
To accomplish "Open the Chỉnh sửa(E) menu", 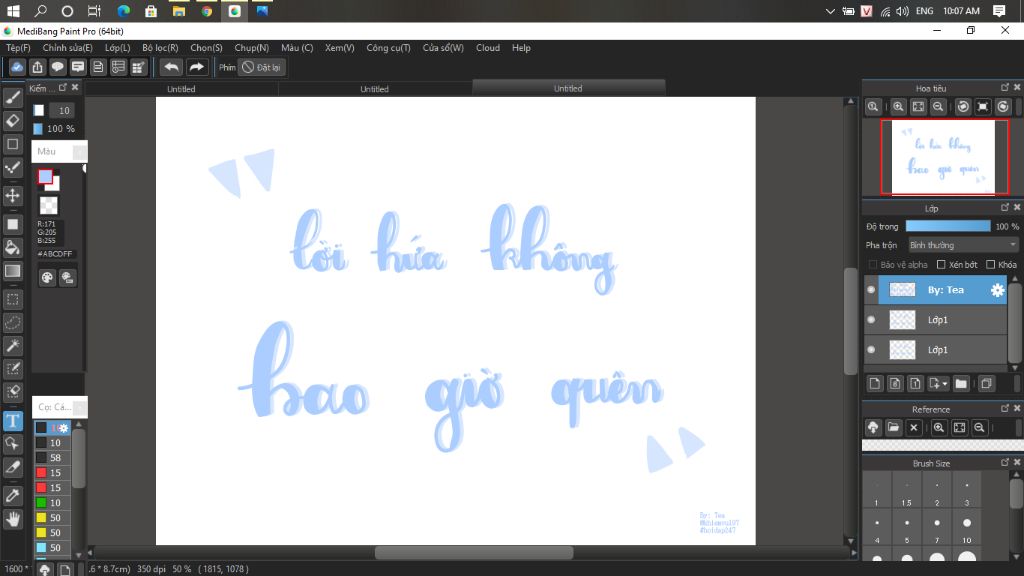I will [x=67, y=48].
